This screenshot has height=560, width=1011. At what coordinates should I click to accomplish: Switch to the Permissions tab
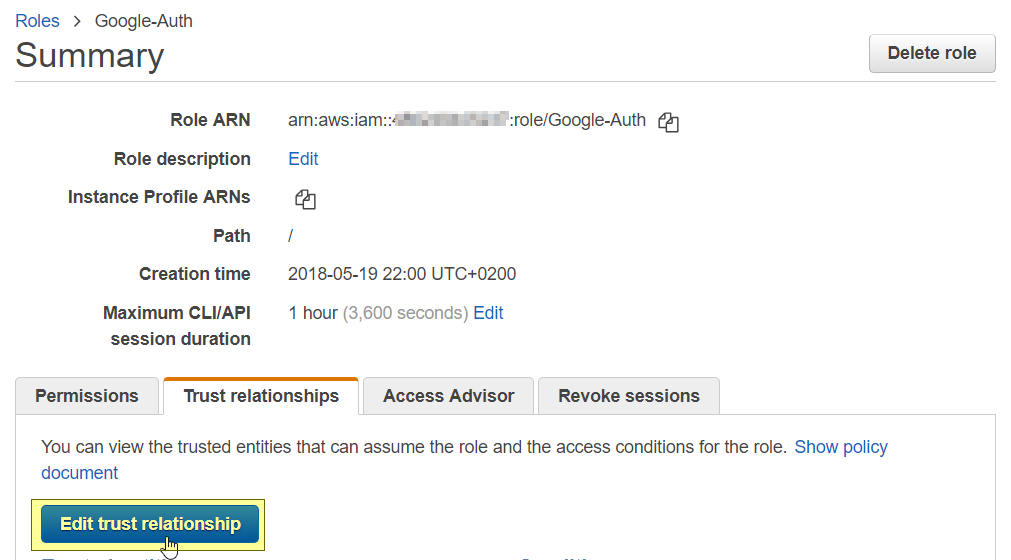(87, 396)
